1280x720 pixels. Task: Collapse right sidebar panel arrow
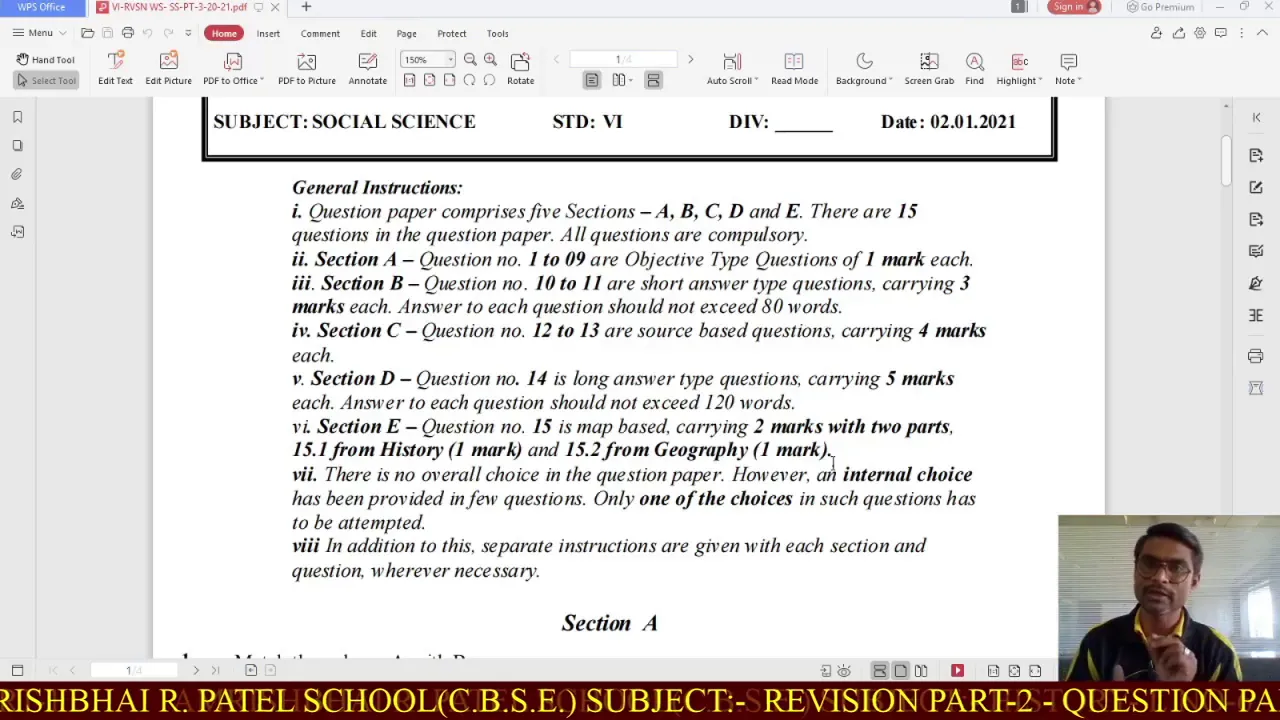(1257, 117)
